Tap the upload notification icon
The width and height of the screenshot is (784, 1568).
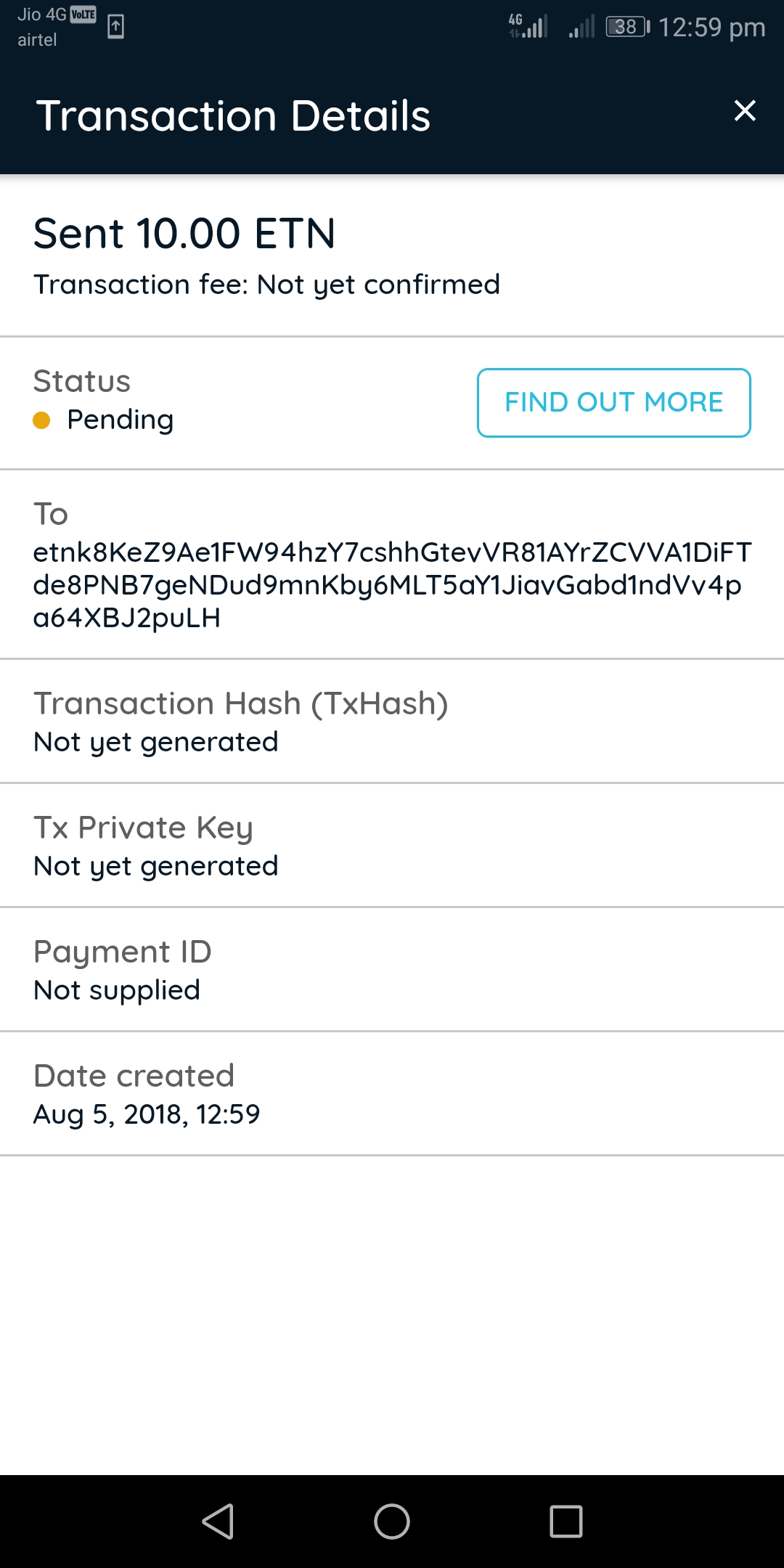click(x=115, y=27)
